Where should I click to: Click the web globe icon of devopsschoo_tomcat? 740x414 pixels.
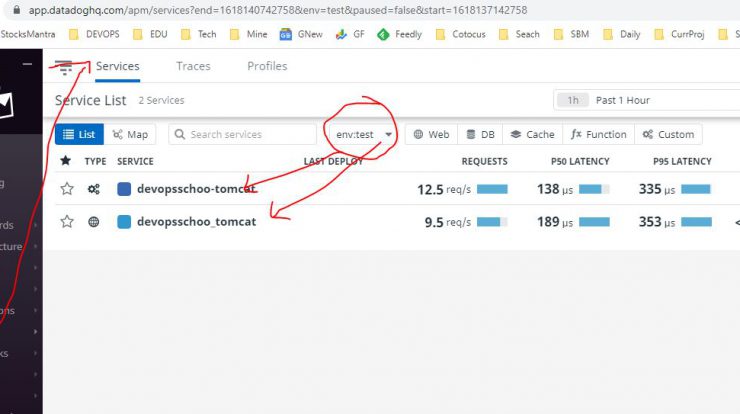click(x=93, y=222)
